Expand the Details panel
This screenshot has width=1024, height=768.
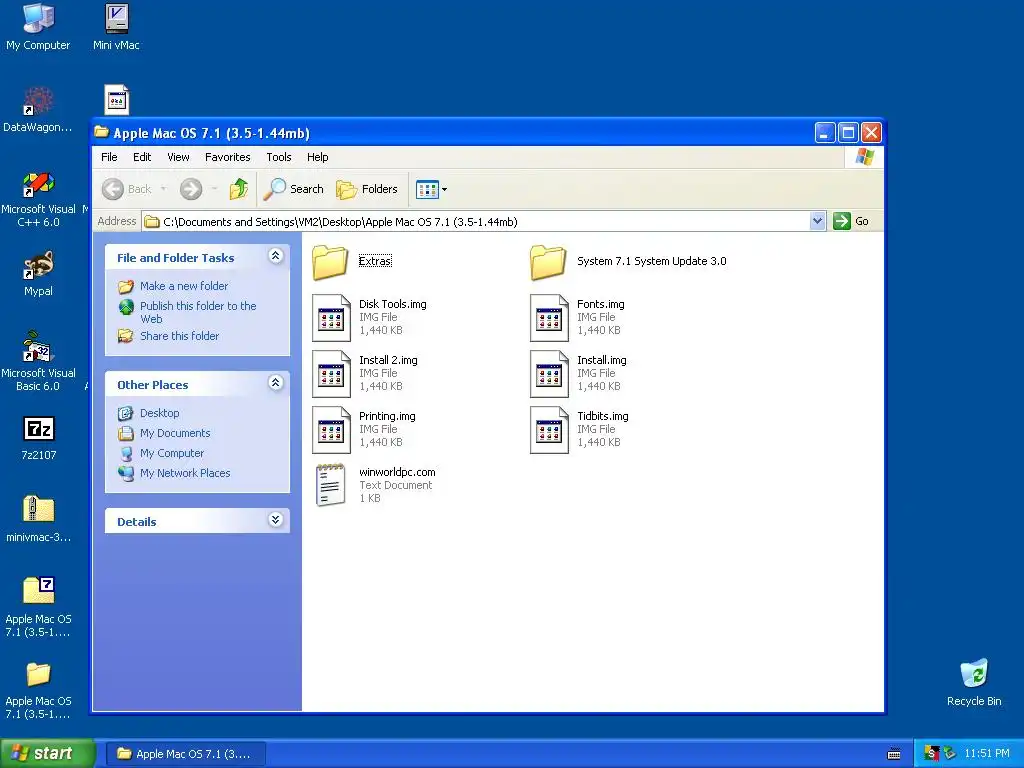click(276, 520)
